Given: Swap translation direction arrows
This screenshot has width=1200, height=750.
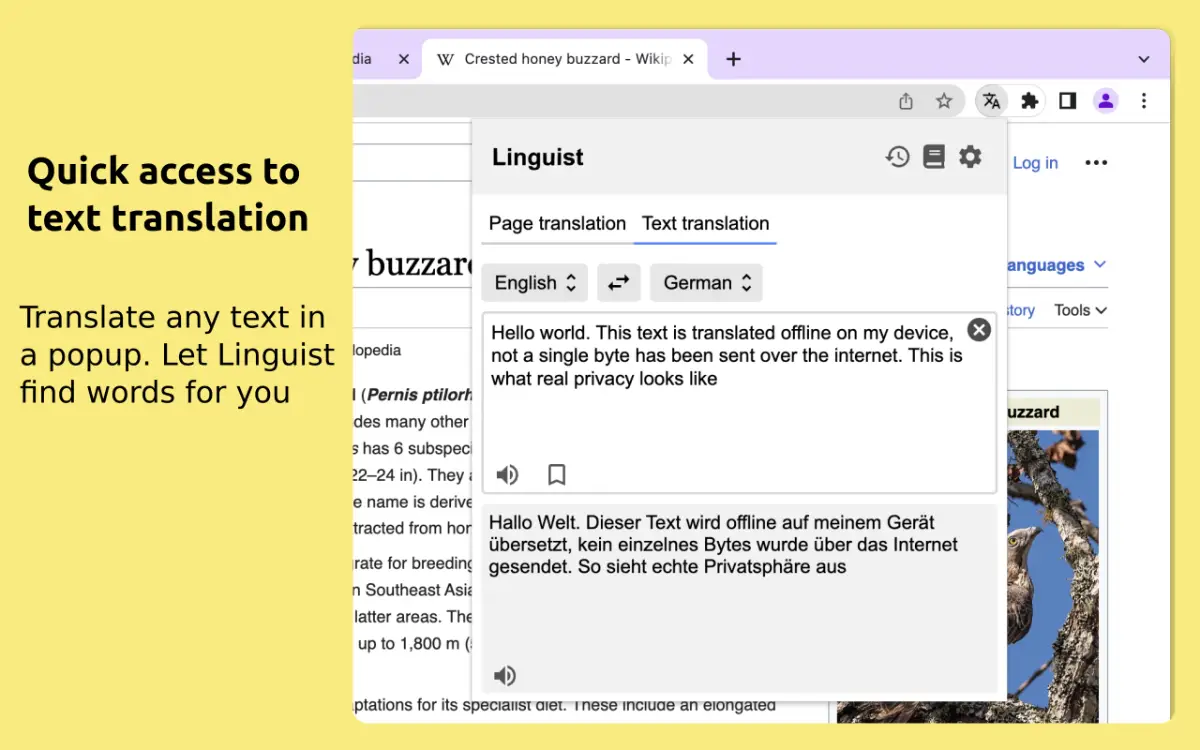Looking at the screenshot, I should pyautogui.click(x=618, y=283).
